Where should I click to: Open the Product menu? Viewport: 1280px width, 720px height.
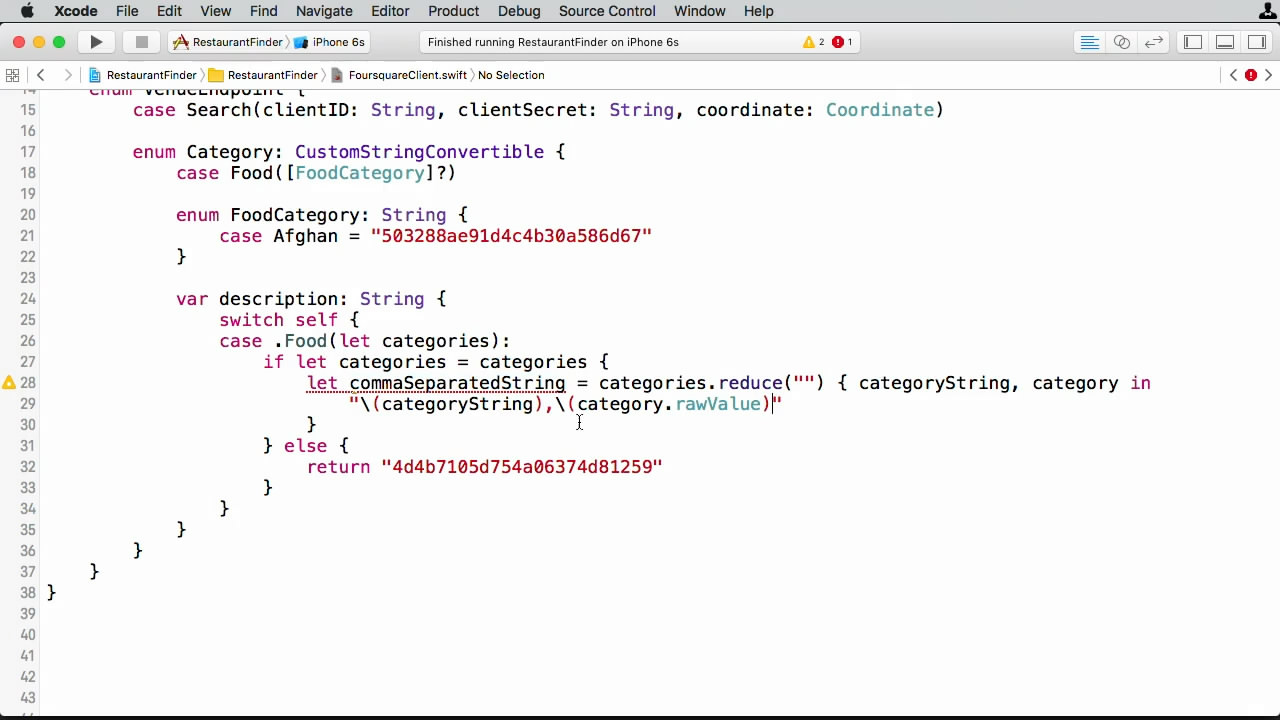point(453,11)
